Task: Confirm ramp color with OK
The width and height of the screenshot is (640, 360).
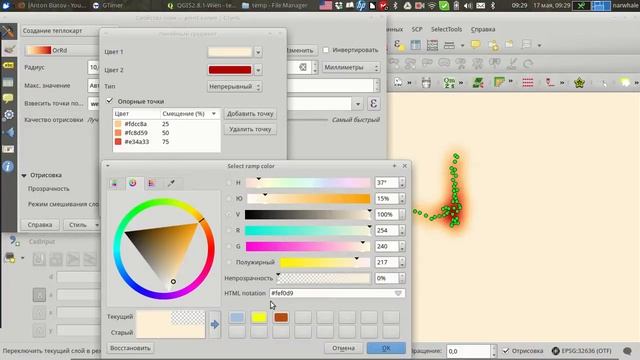Action: [386, 348]
